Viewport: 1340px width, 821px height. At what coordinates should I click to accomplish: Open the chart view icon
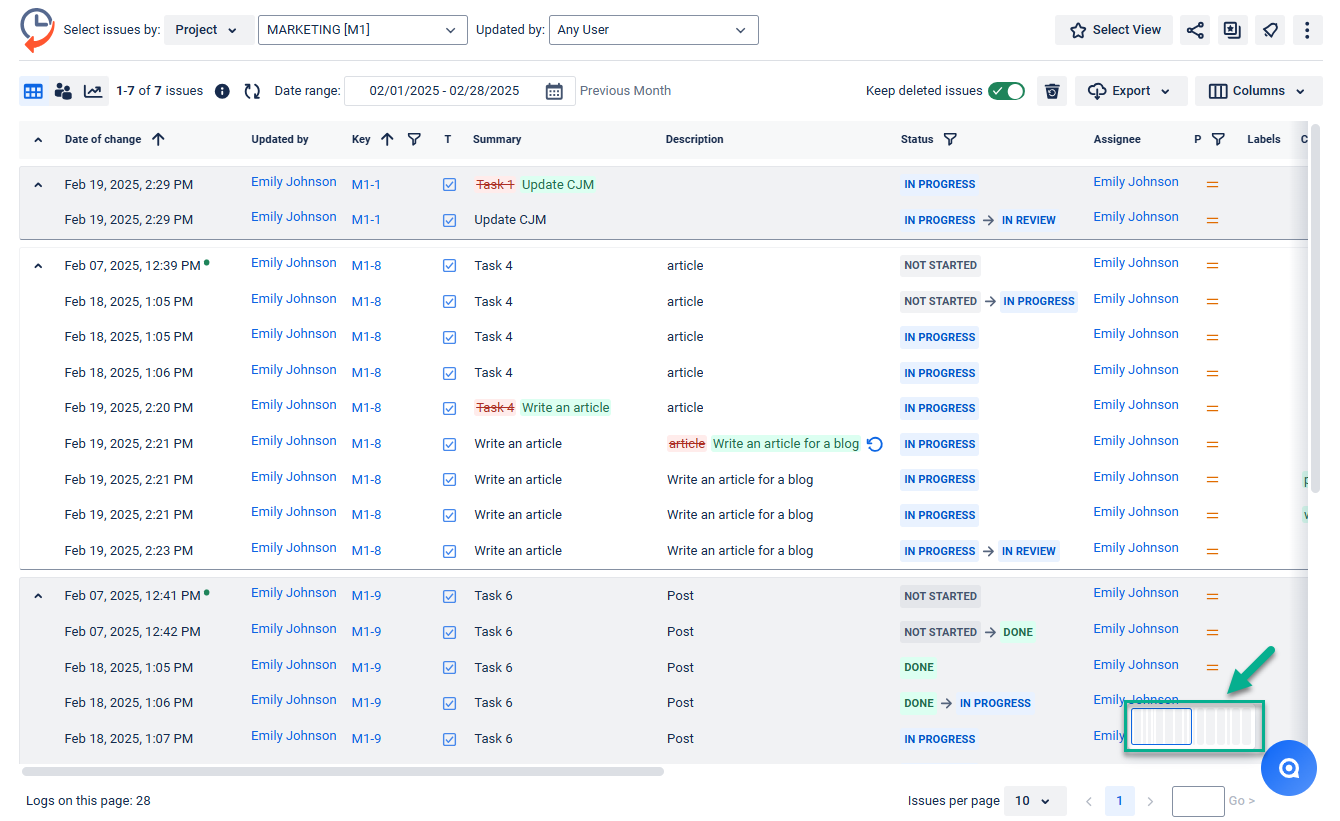(x=93, y=91)
